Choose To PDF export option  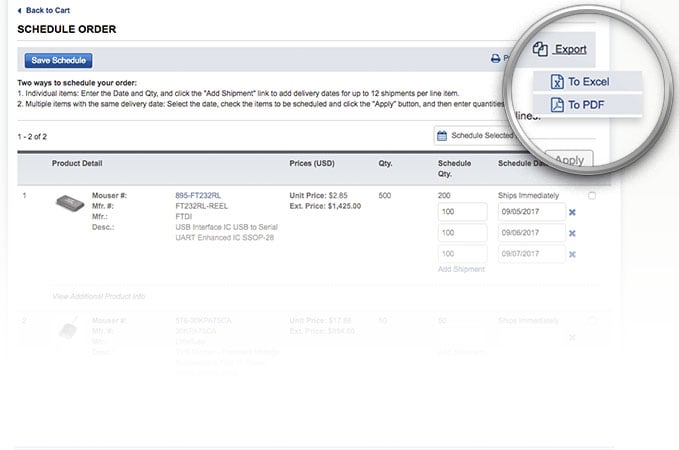pyautogui.click(x=584, y=105)
